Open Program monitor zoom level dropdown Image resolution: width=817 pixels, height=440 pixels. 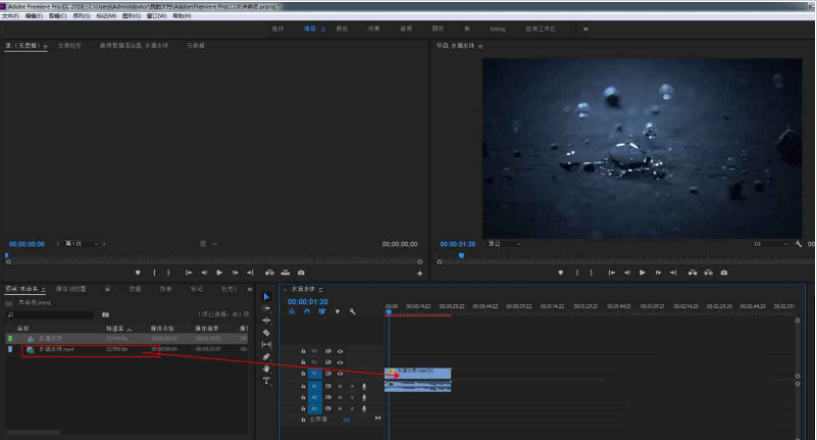pos(504,244)
